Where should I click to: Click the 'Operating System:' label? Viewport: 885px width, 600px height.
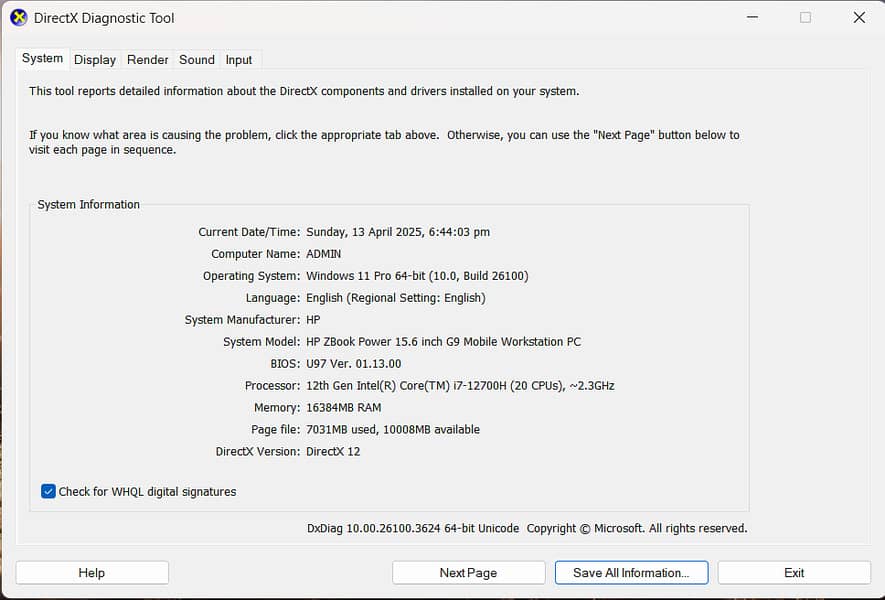[x=252, y=276]
